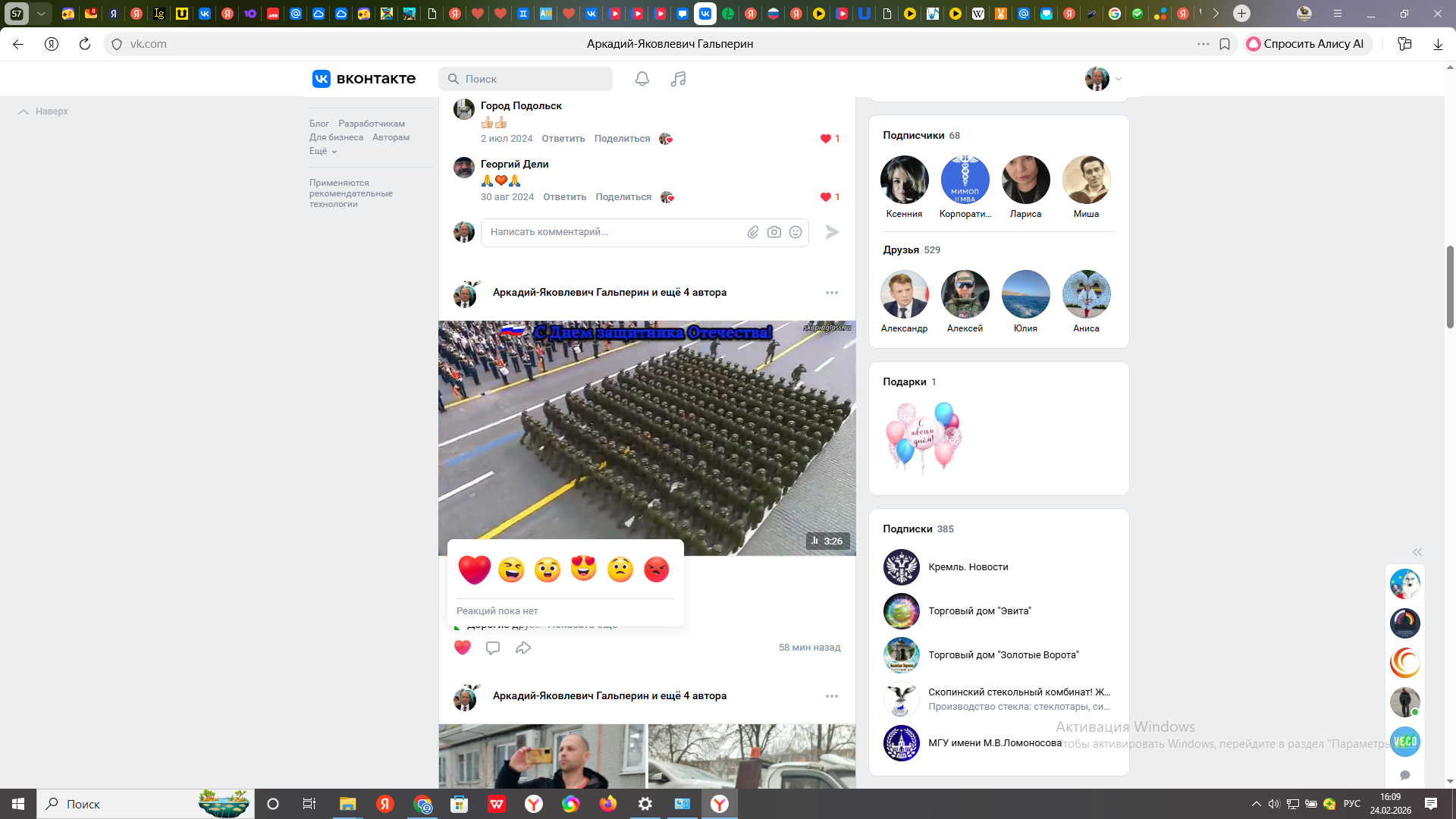Screen dimensions: 1456x819
Task: Click the Наверх scroll-up link
Action: click(x=44, y=111)
